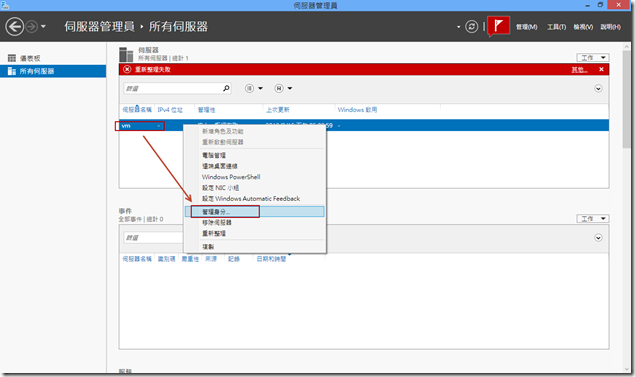Open the red notifications flag
635x377 pixels.
(x=498, y=26)
